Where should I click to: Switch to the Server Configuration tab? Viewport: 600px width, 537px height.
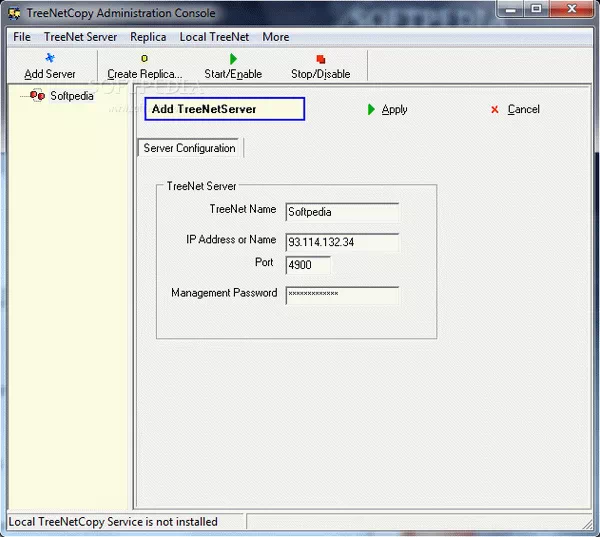[x=189, y=148]
